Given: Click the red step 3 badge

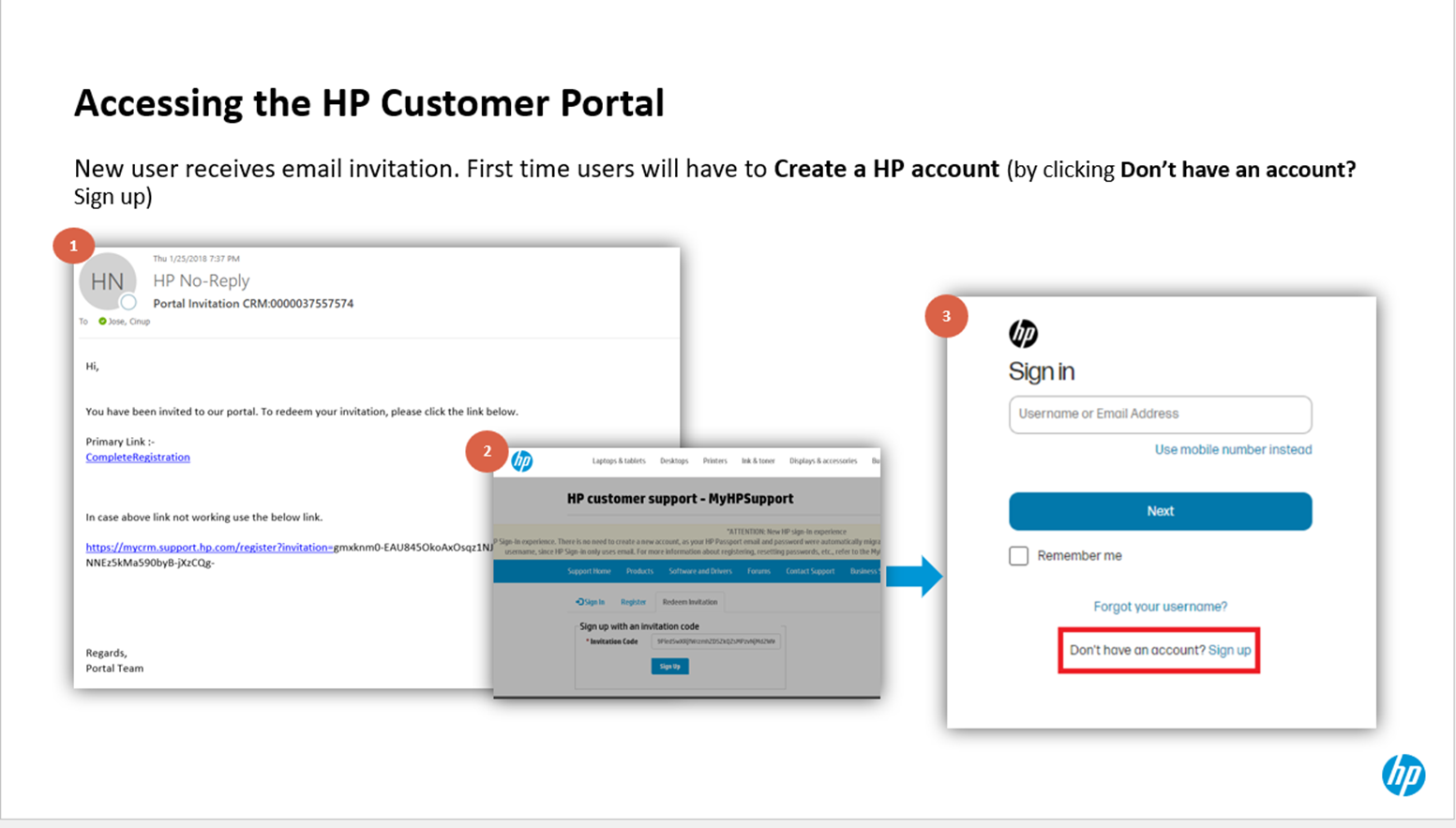Looking at the screenshot, I should point(948,317).
